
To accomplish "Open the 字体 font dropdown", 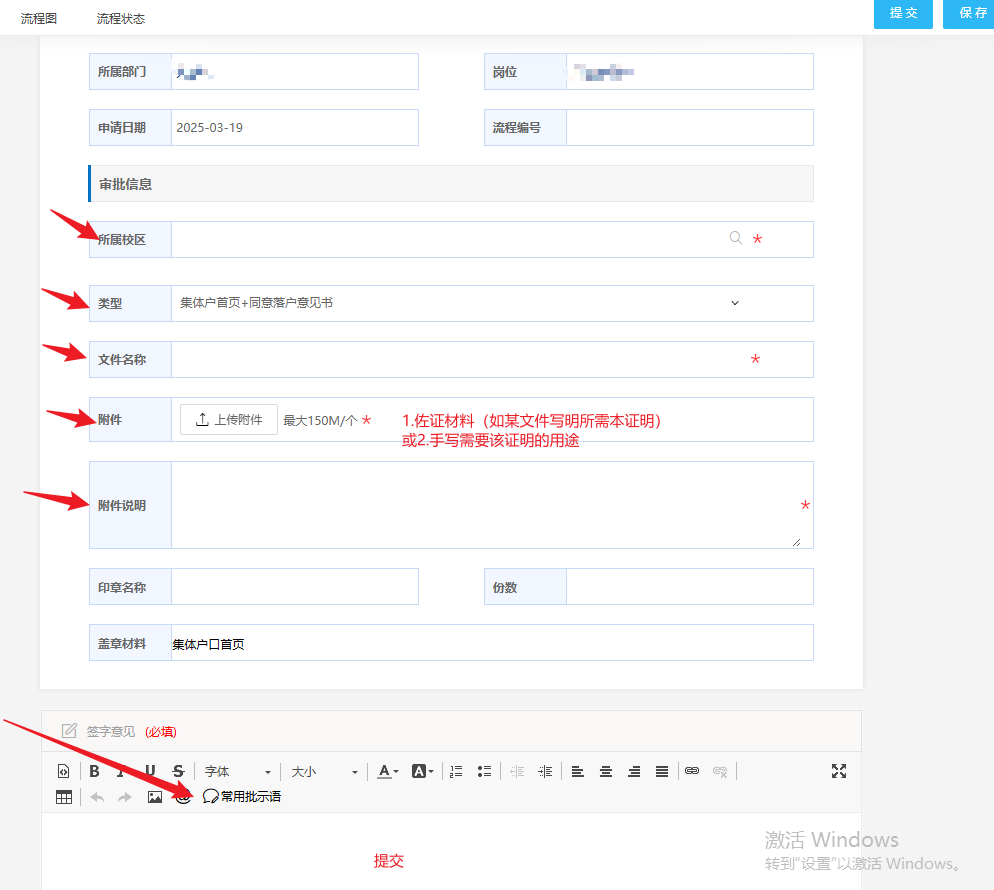I will (x=238, y=771).
